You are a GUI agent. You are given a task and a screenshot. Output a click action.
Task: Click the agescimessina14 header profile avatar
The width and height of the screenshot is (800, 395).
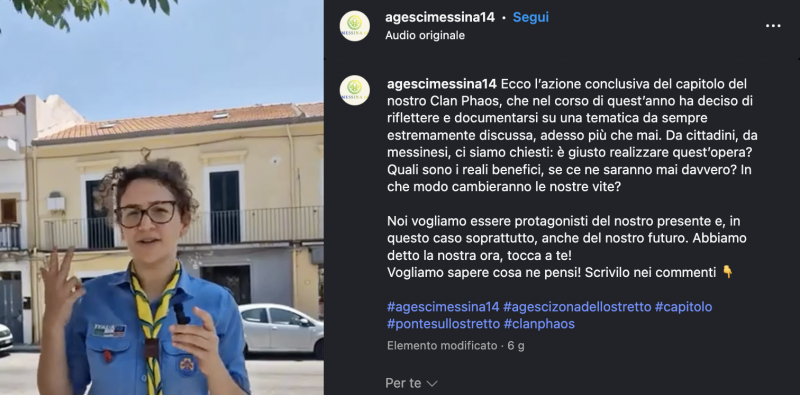(x=355, y=26)
